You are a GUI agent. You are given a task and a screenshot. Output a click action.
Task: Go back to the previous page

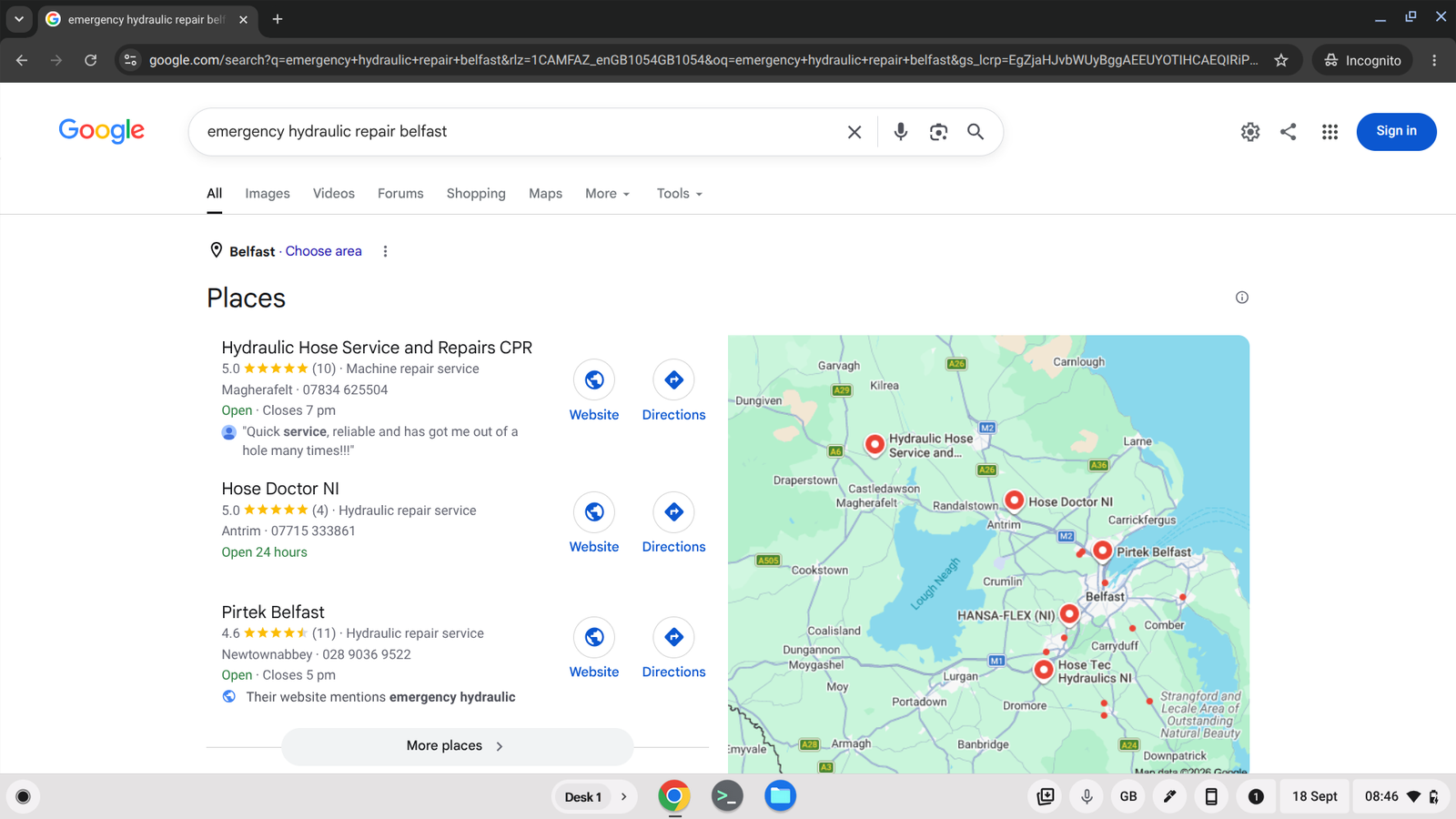tap(22, 60)
